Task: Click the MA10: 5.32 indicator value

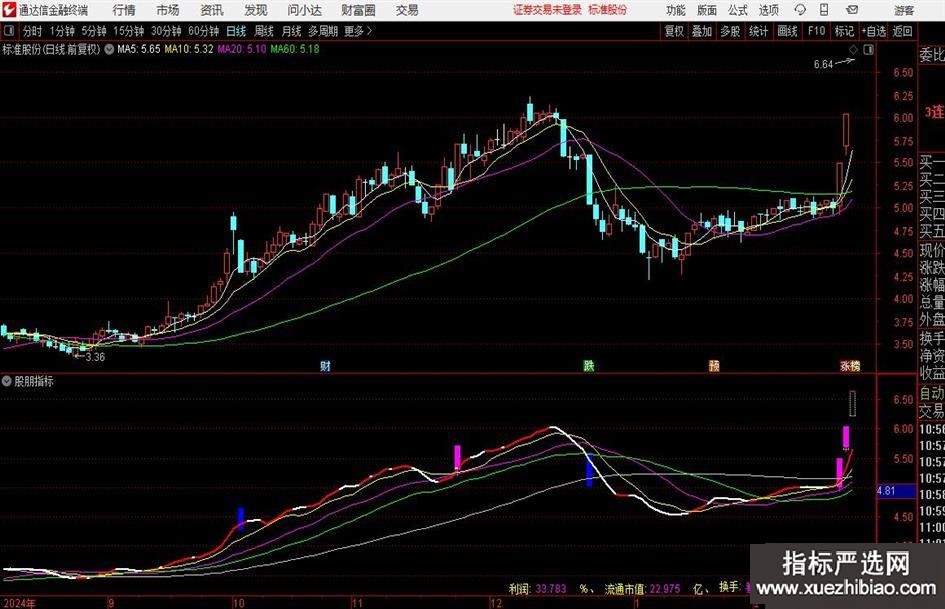Action: click(189, 49)
